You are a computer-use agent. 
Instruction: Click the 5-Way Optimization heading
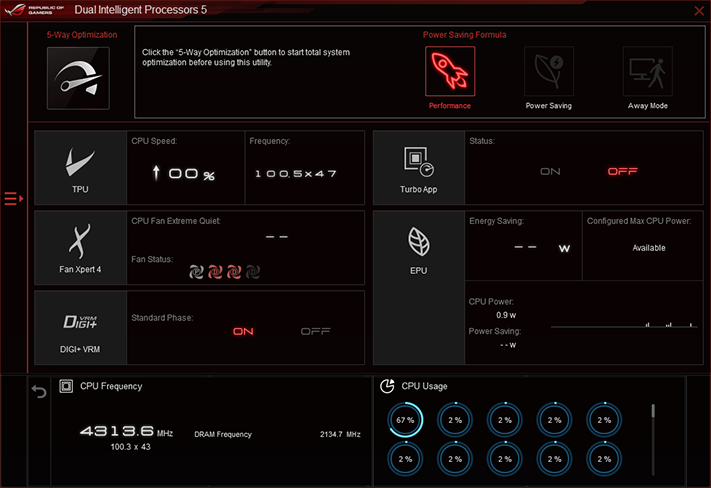(x=82, y=35)
